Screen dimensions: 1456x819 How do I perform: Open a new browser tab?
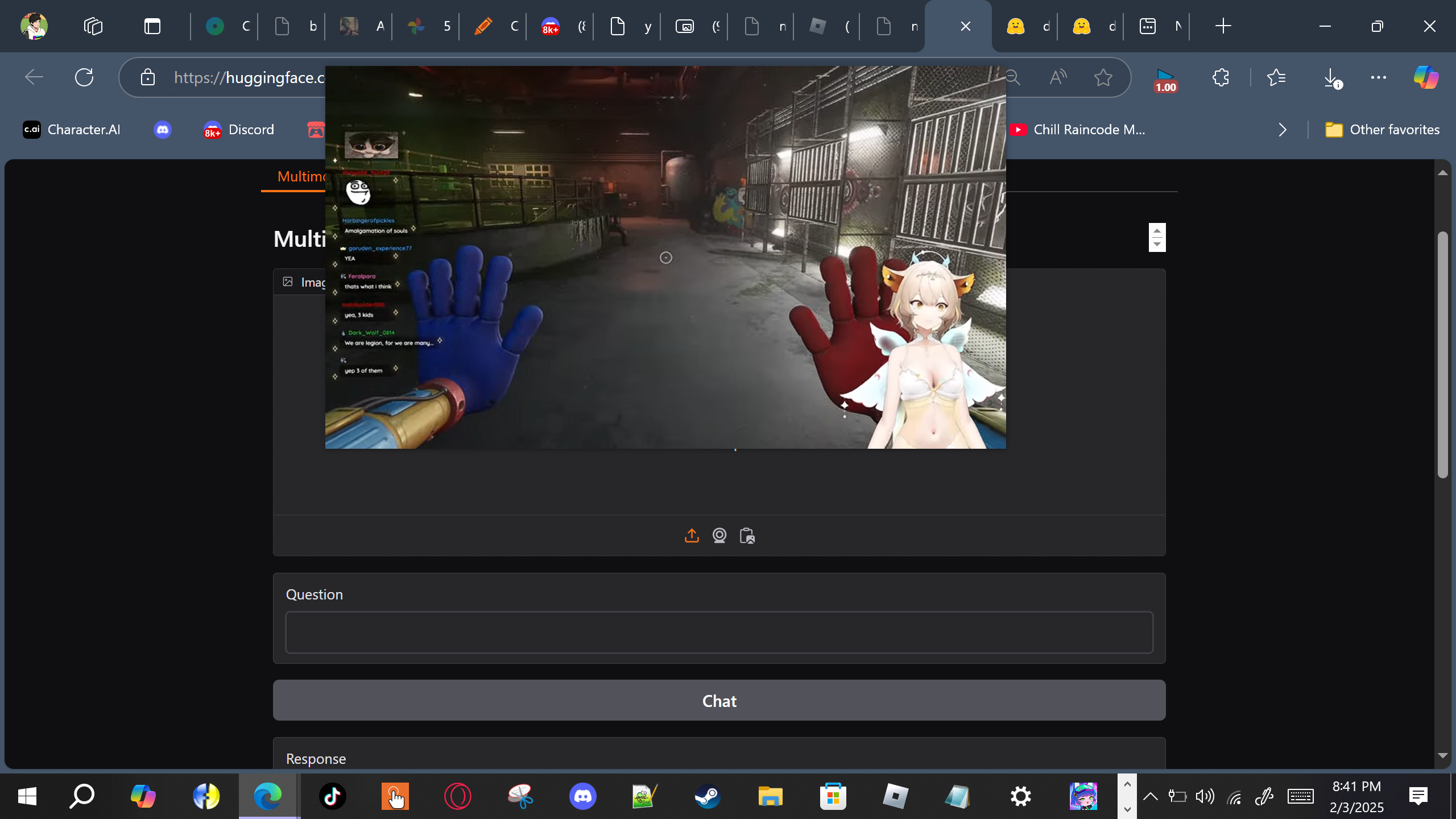coord(1223,26)
